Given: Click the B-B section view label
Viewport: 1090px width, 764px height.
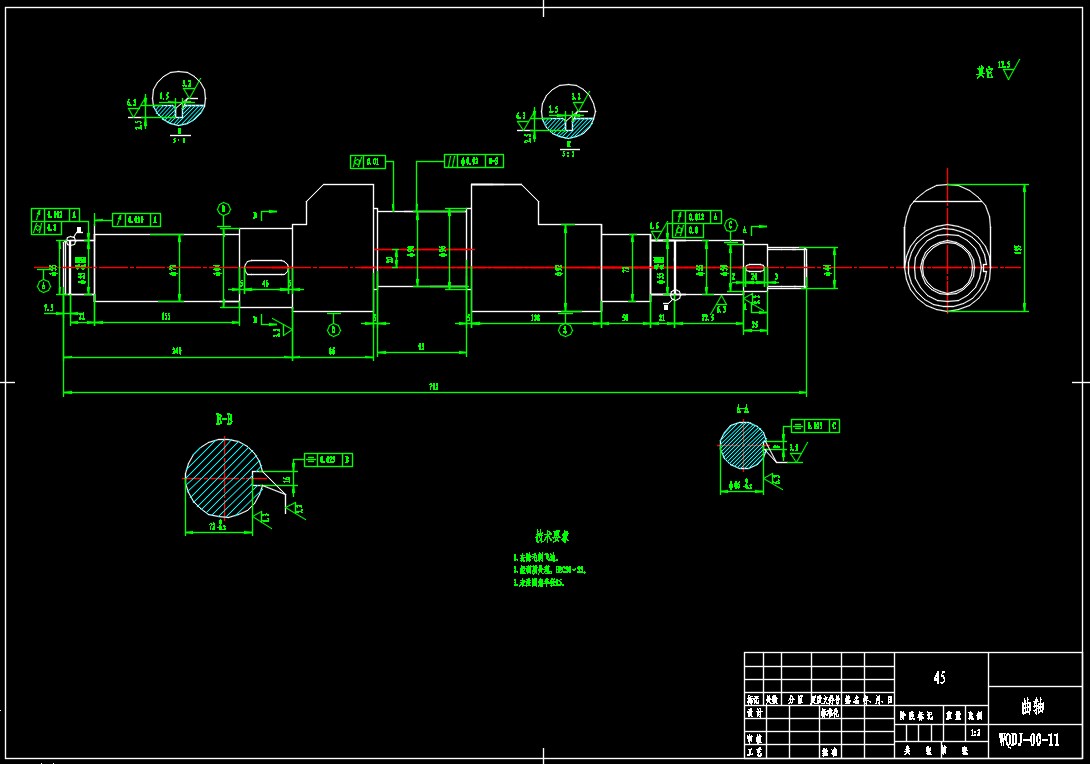Looking at the screenshot, I should 223,419.
